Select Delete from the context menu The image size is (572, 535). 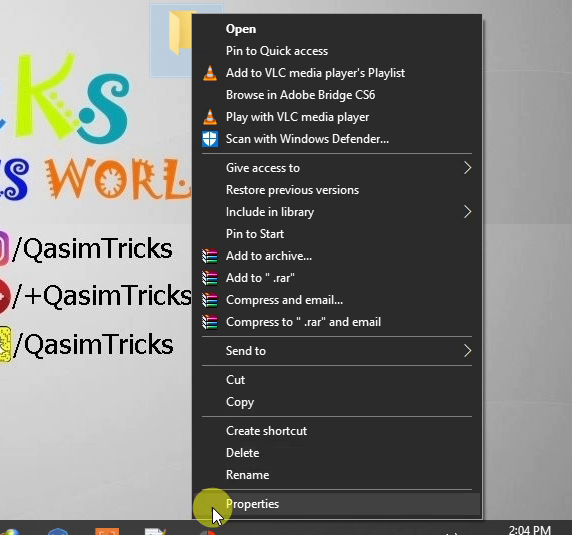(337, 453)
